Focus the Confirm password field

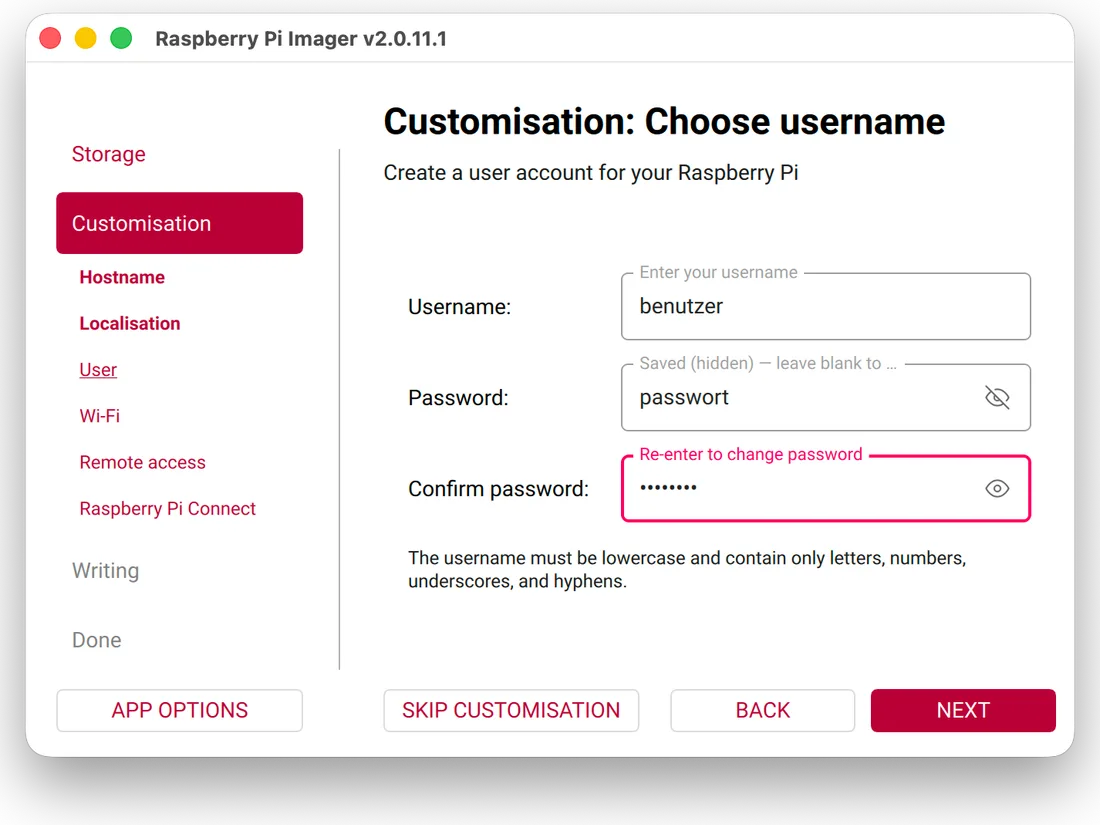pyautogui.click(x=826, y=488)
